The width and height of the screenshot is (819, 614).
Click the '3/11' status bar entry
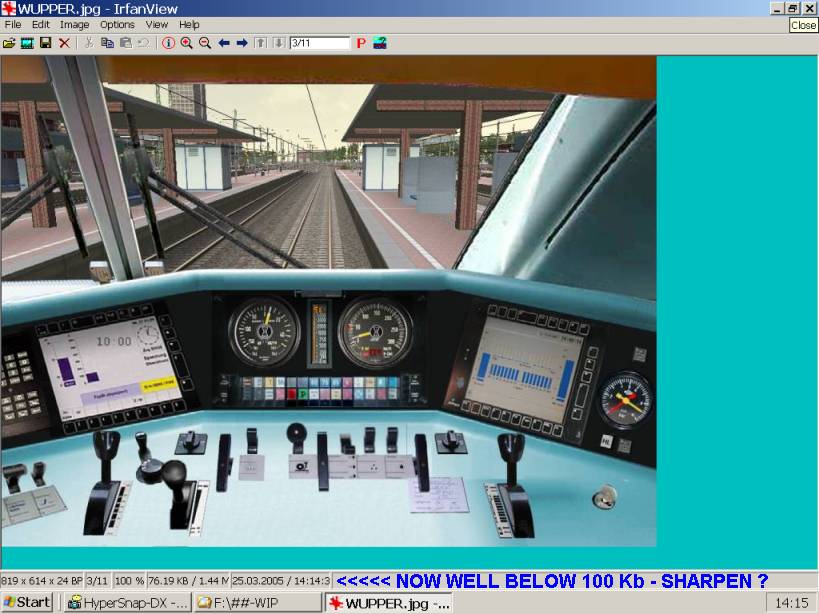97,581
